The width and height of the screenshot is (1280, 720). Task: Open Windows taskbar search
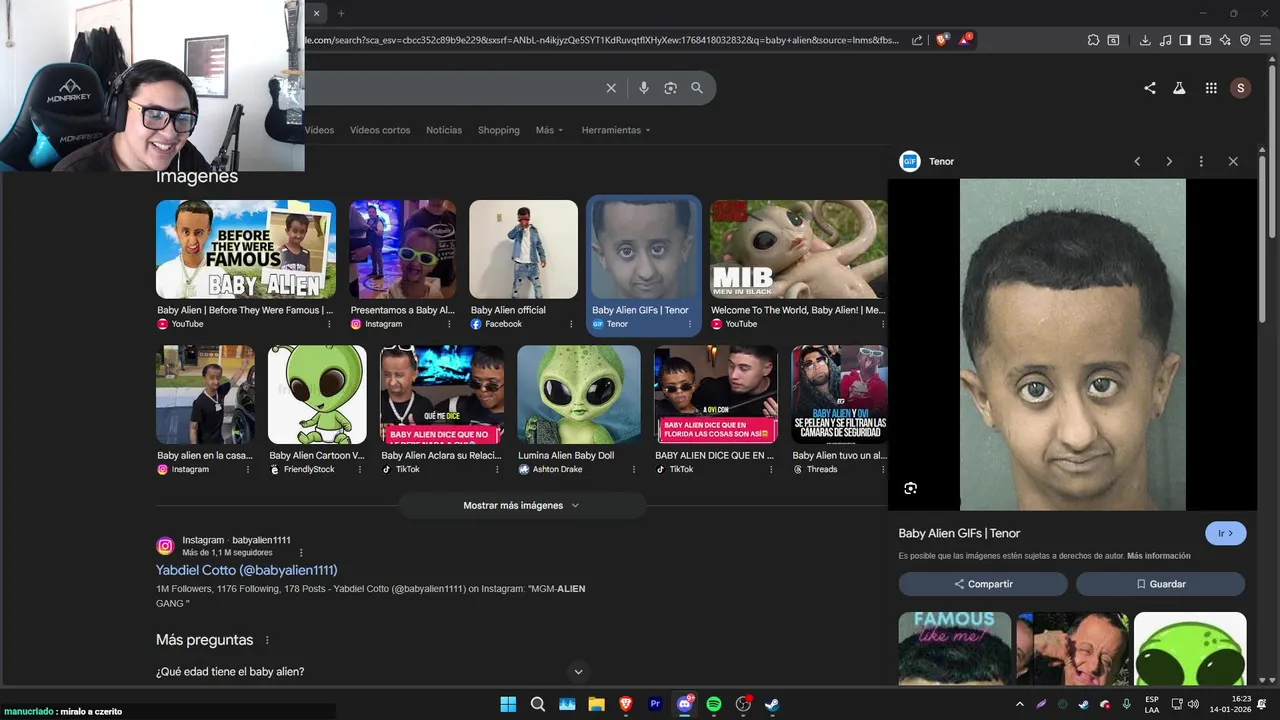coord(537,704)
